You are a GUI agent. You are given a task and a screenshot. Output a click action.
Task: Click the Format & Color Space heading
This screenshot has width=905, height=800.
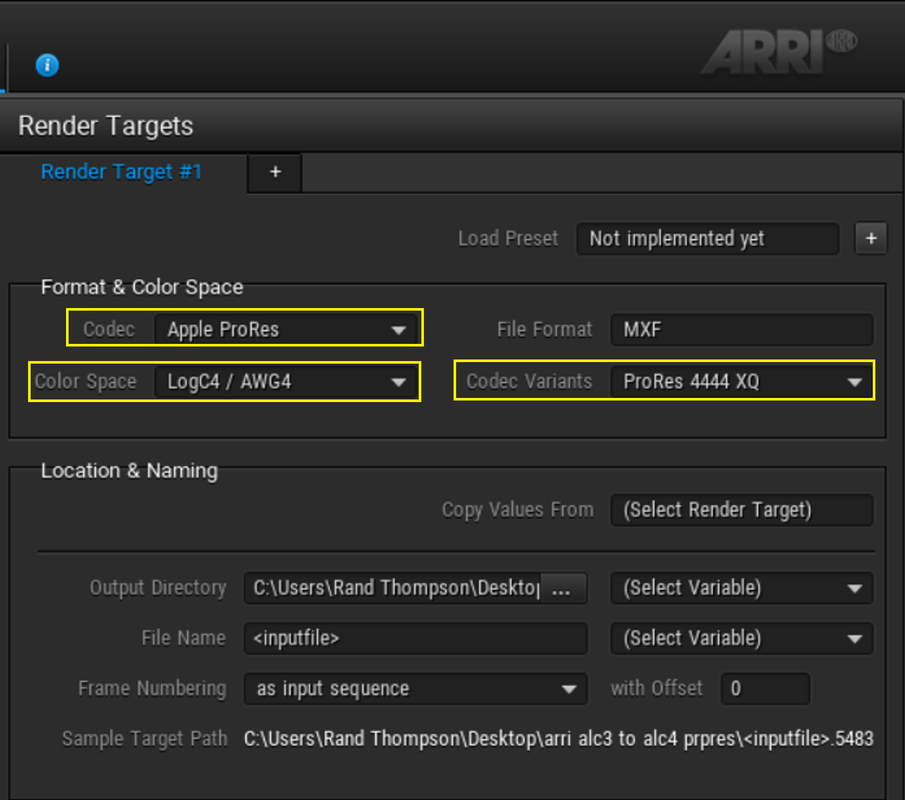pos(142,287)
